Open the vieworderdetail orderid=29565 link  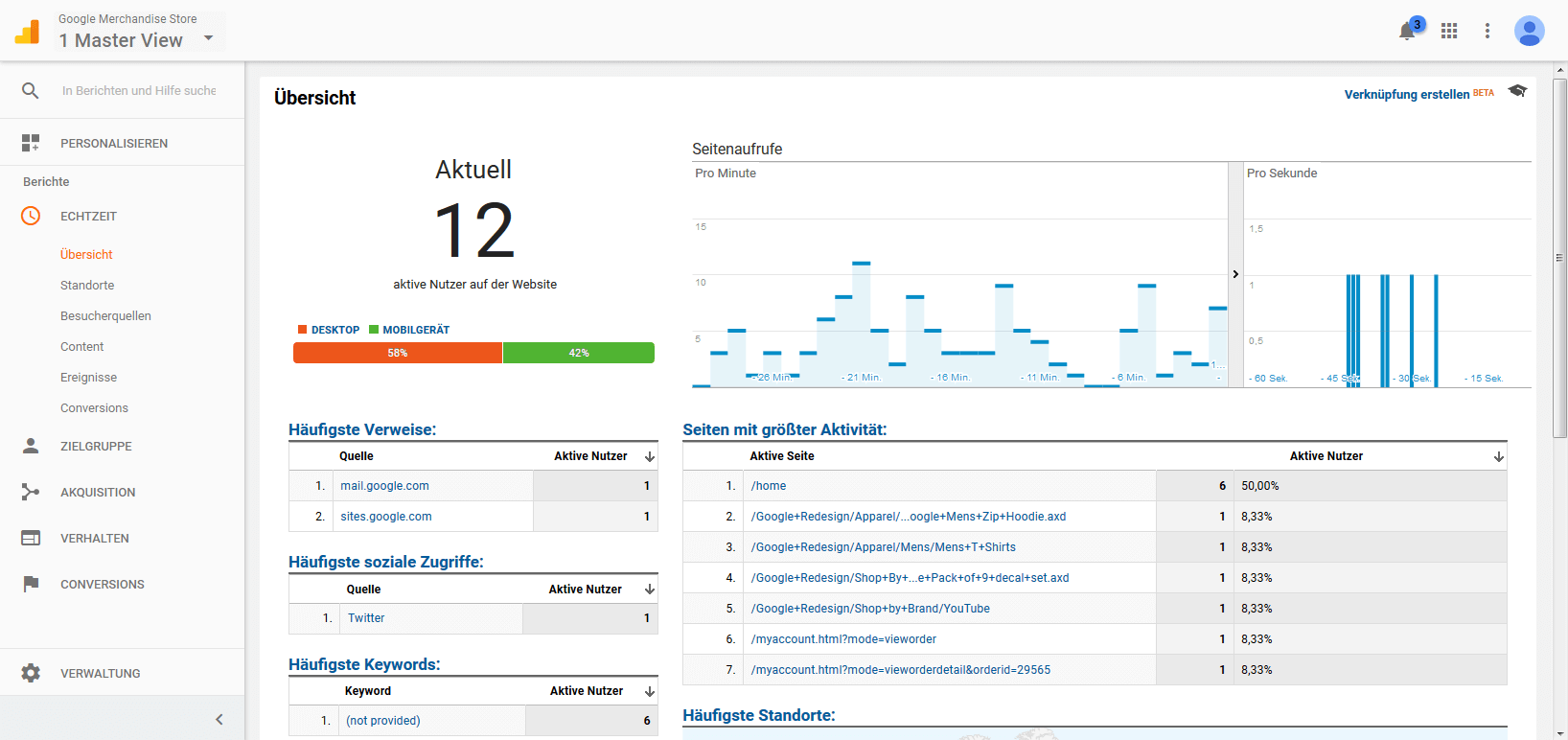click(x=901, y=670)
